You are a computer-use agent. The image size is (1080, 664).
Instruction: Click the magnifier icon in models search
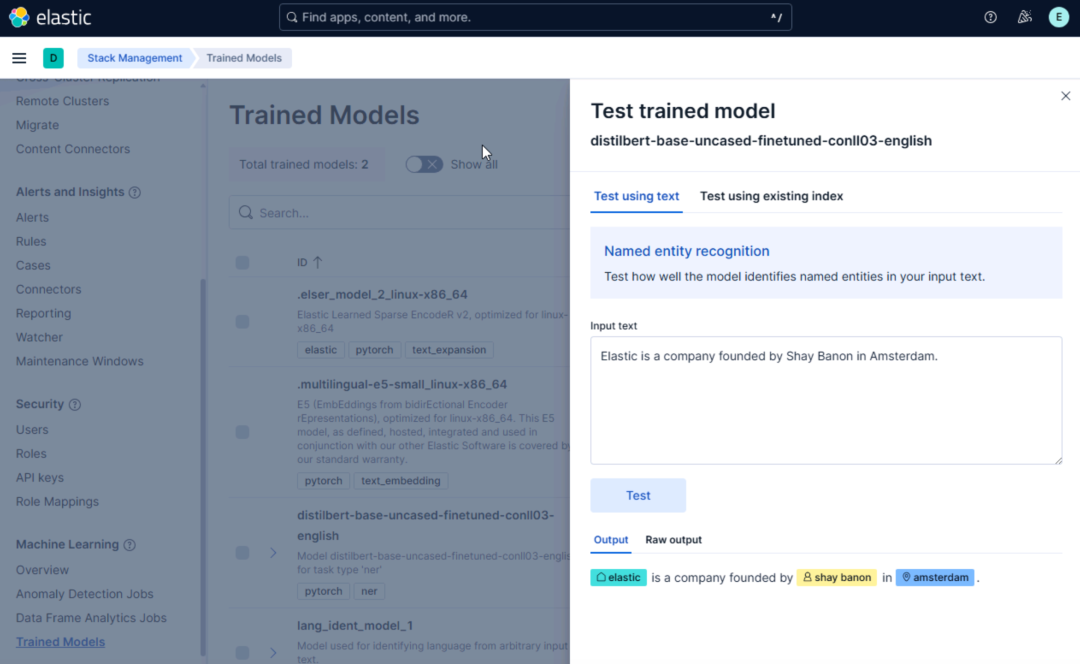point(246,213)
